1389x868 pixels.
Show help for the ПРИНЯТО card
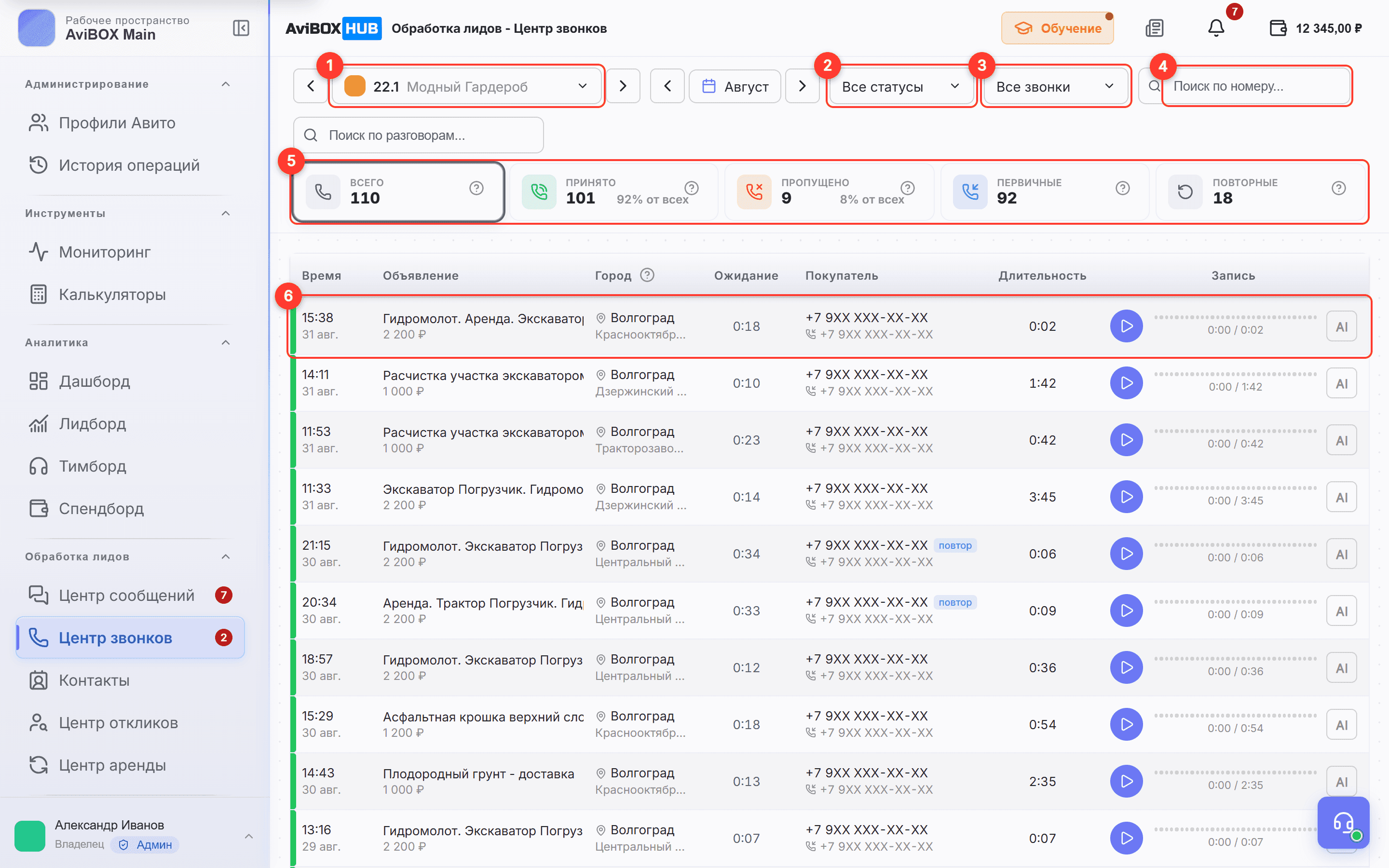pyautogui.click(x=692, y=188)
